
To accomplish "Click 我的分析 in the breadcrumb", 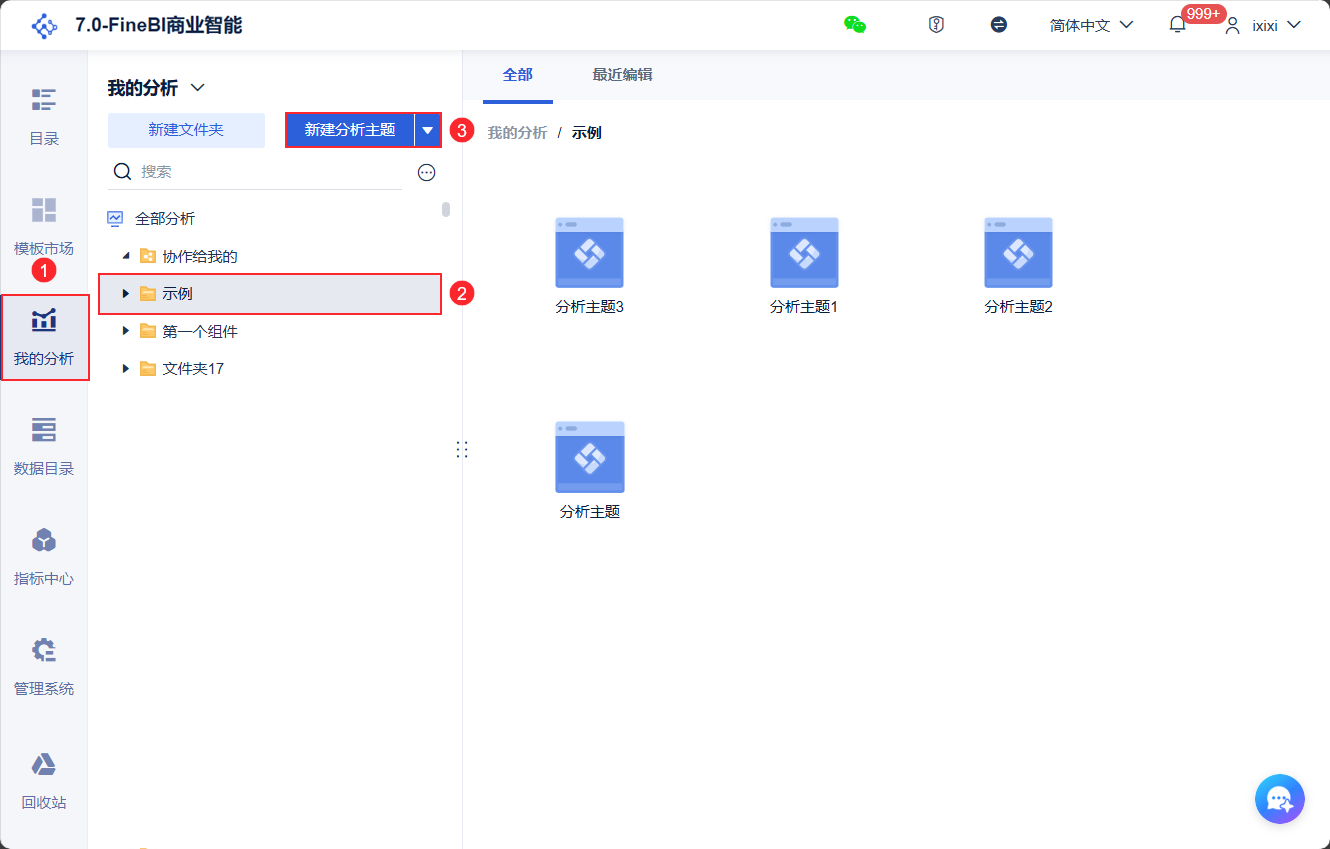I will pyautogui.click(x=517, y=133).
